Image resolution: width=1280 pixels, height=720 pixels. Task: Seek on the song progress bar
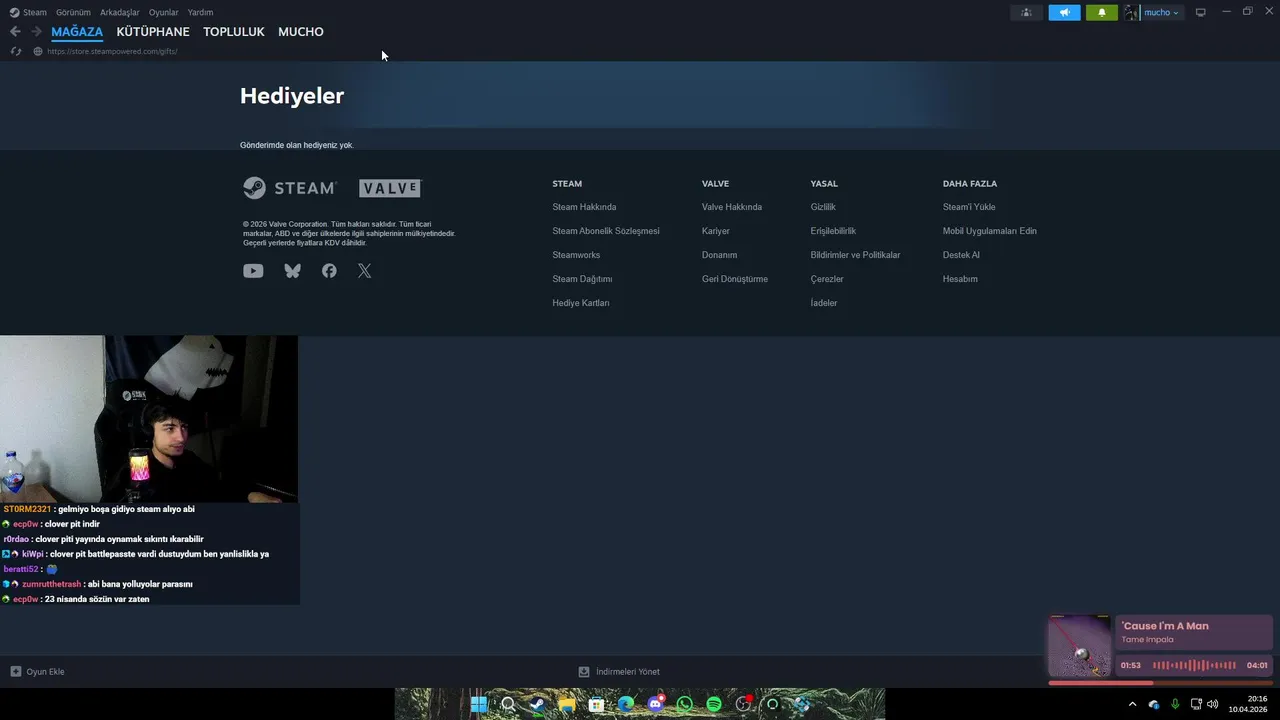(1160, 683)
